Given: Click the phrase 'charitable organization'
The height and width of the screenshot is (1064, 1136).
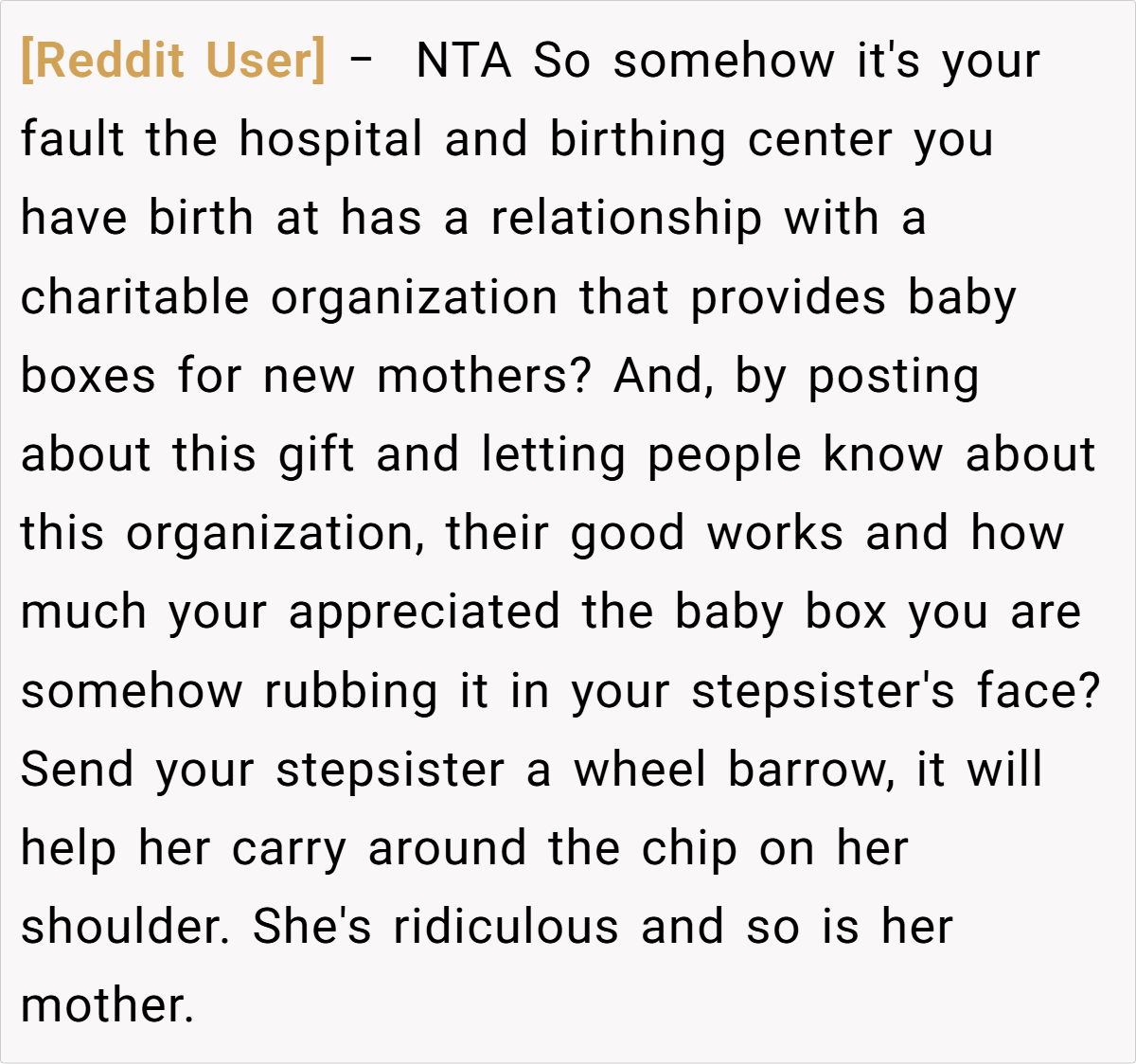Looking at the screenshot, I should tap(289, 297).
